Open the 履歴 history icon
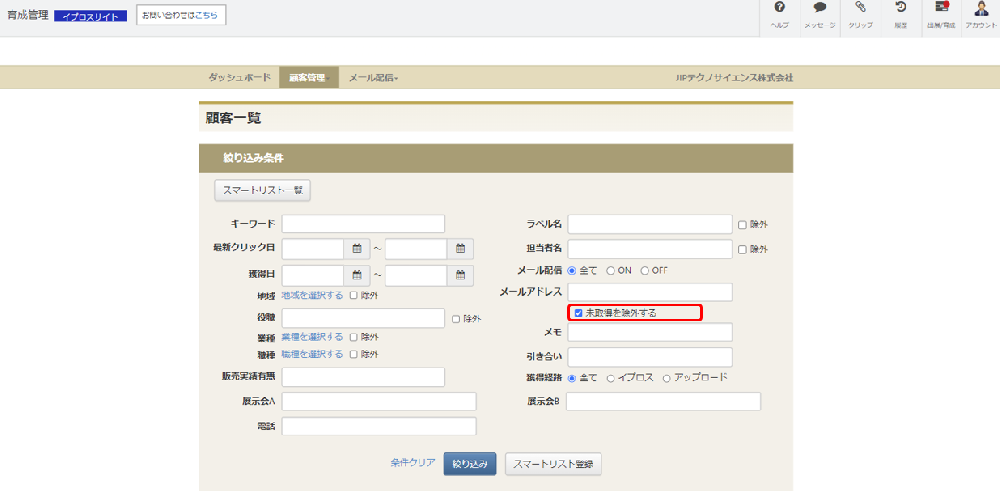 (900, 8)
